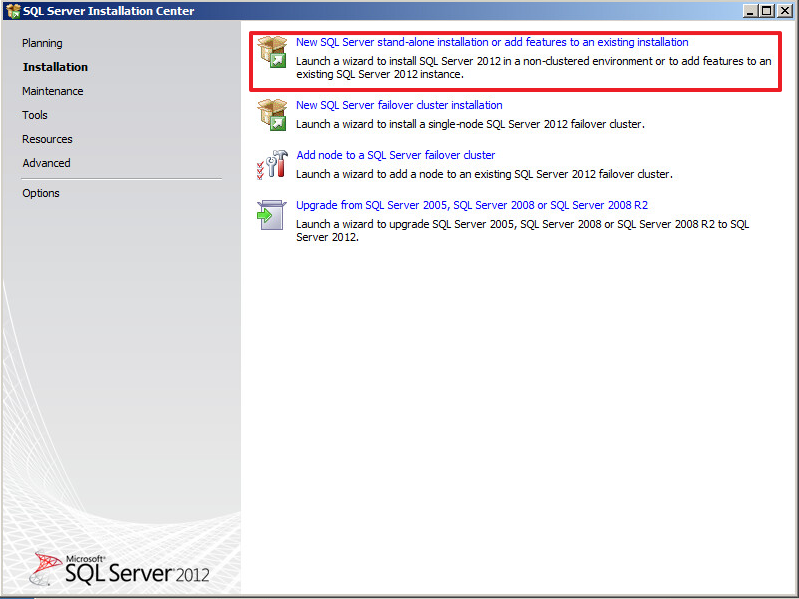Close the SQL Server Installation Center window
The image size is (799, 599).
[785, 11]
